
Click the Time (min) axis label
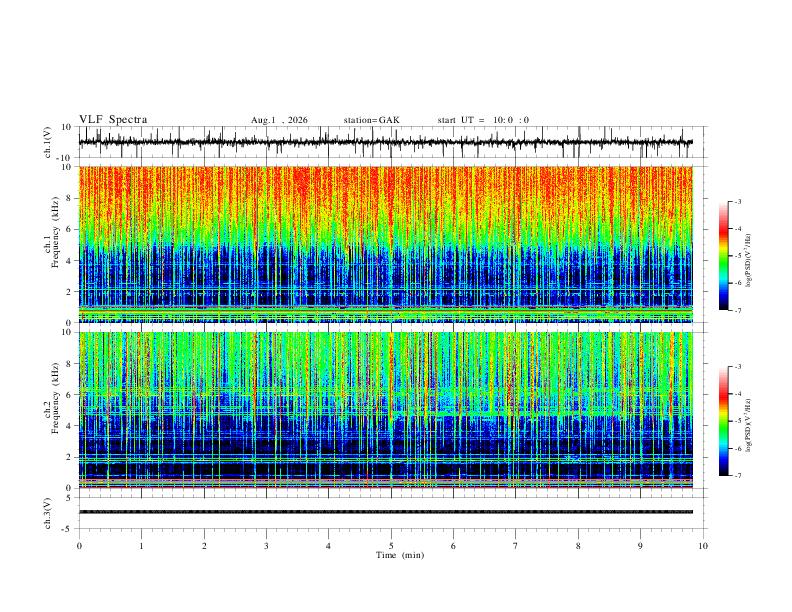[x=400, y=555]
